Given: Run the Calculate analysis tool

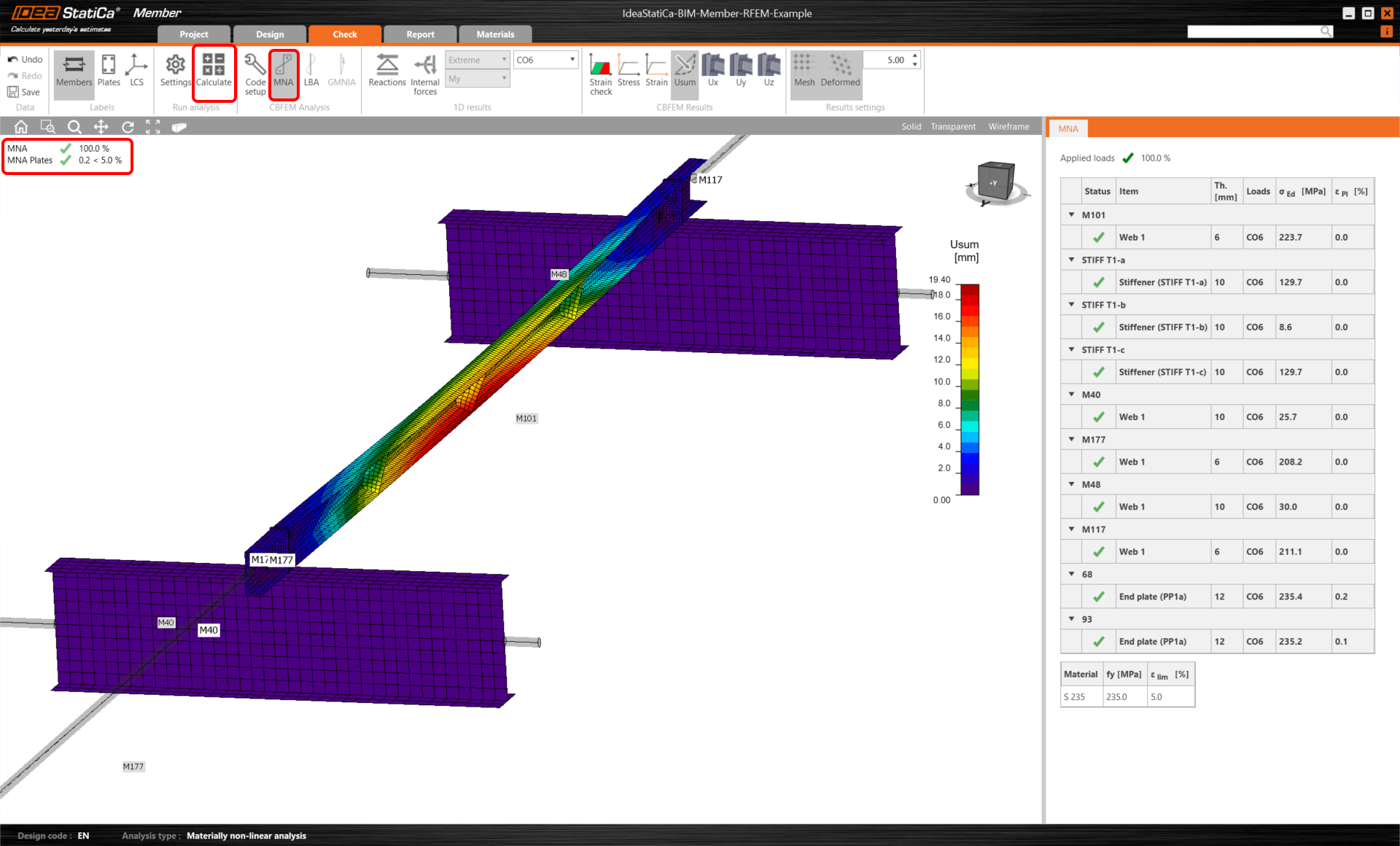Looking at the screenshot, I should click(214, 72).
